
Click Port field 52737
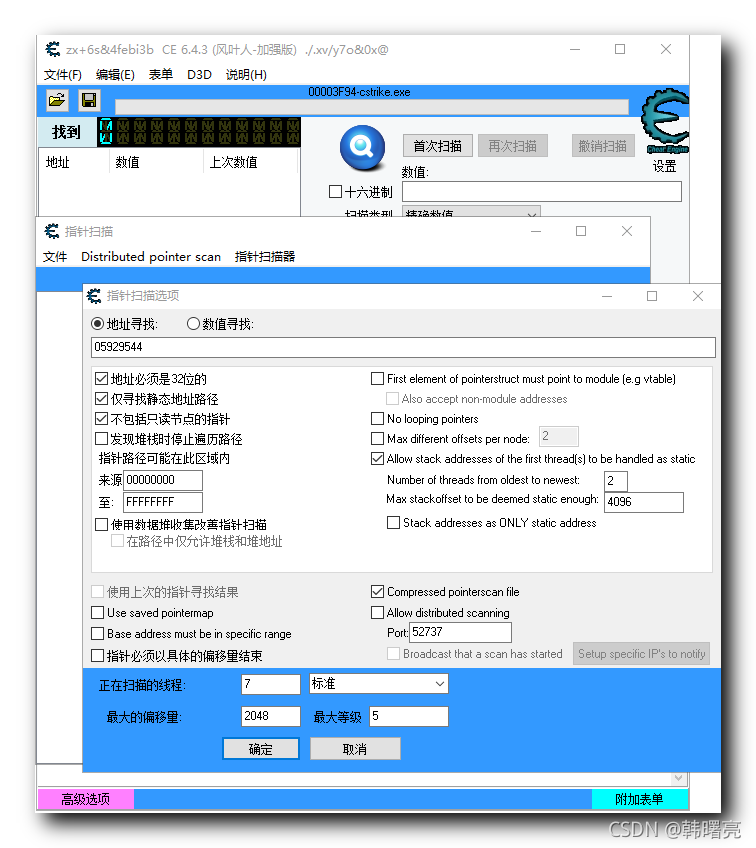pos(460,632)
